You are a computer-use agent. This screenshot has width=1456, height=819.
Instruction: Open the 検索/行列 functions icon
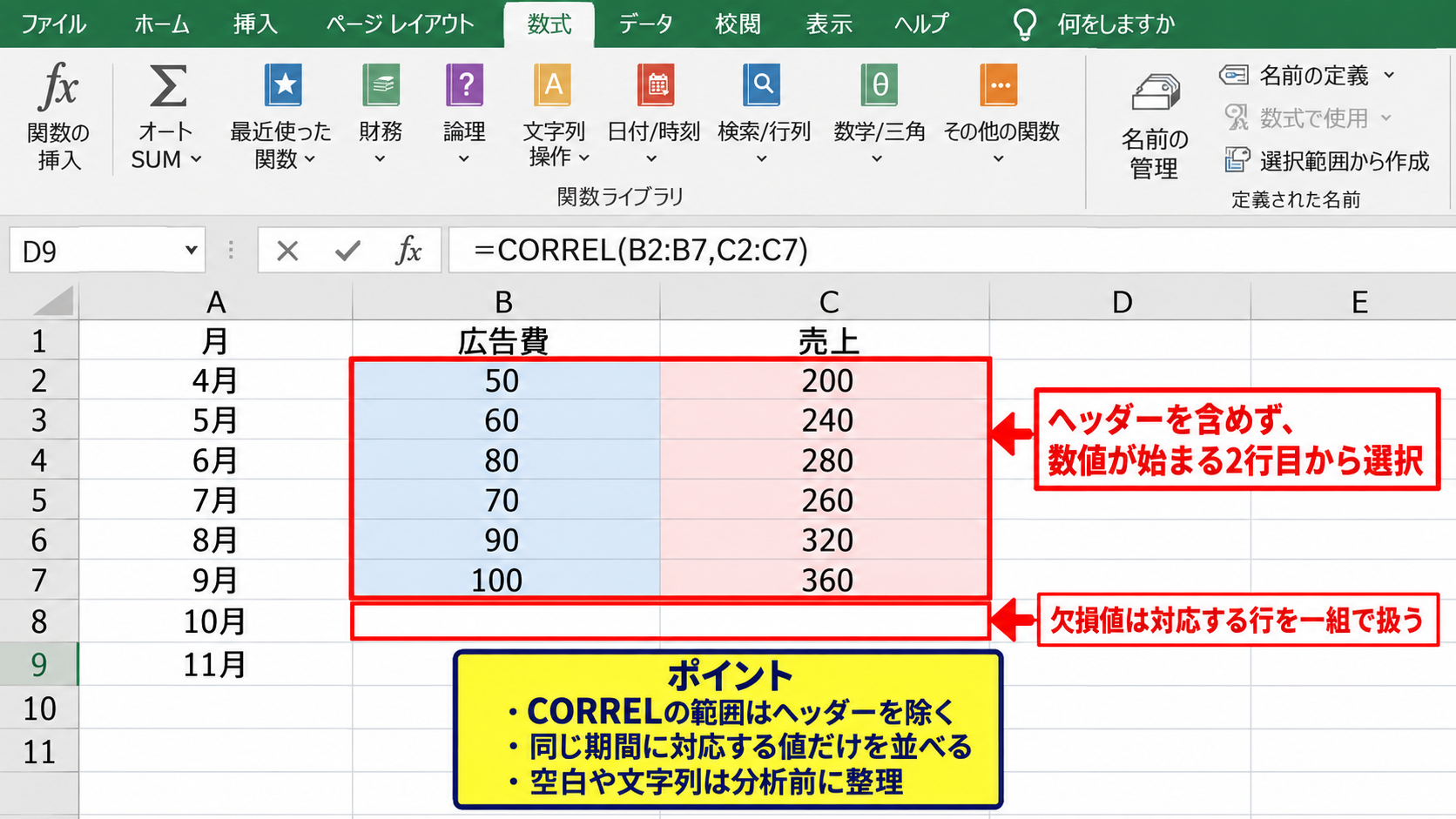coord(762,85)
